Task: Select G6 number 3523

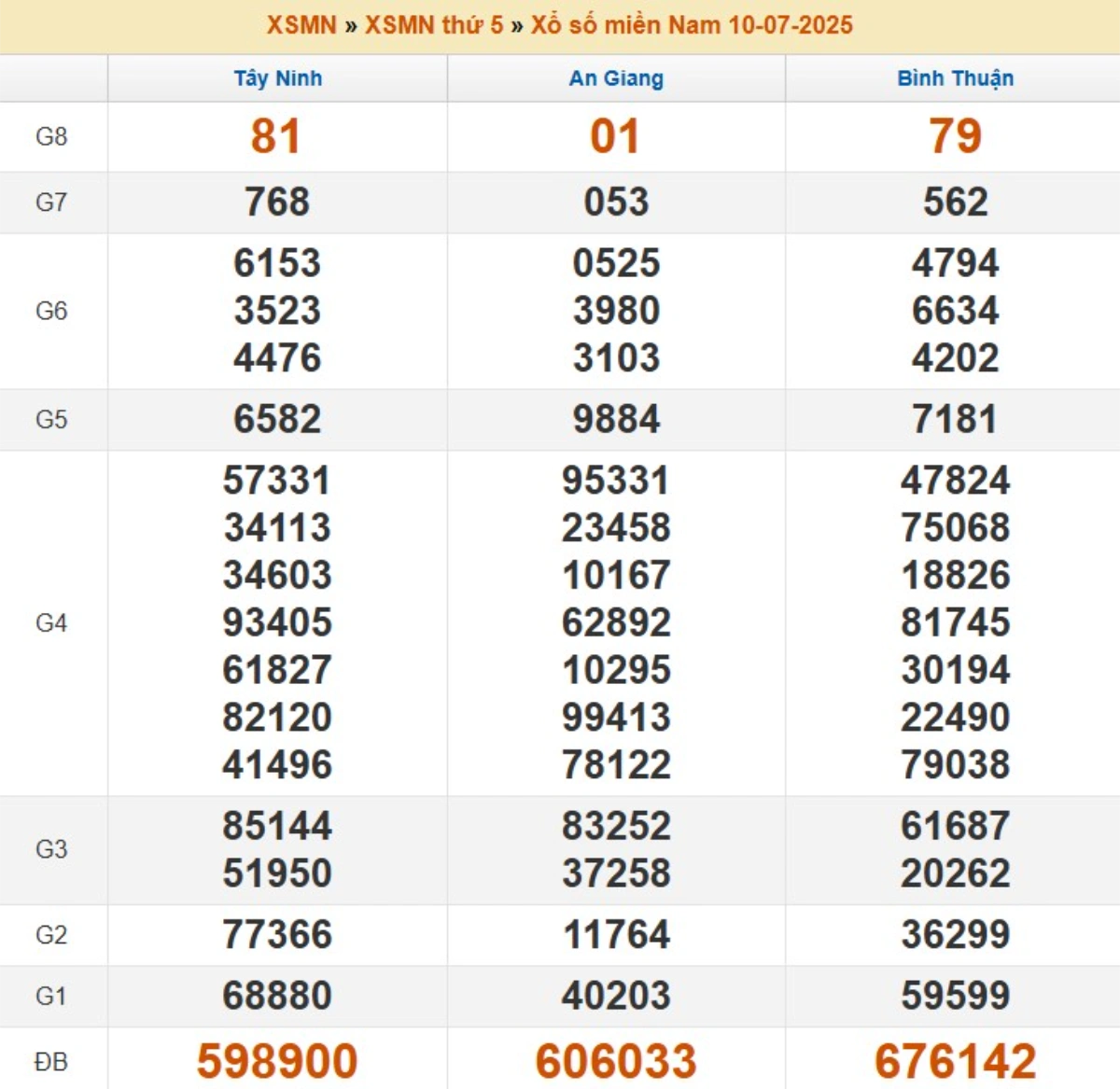Action: (x=277, y=311)
